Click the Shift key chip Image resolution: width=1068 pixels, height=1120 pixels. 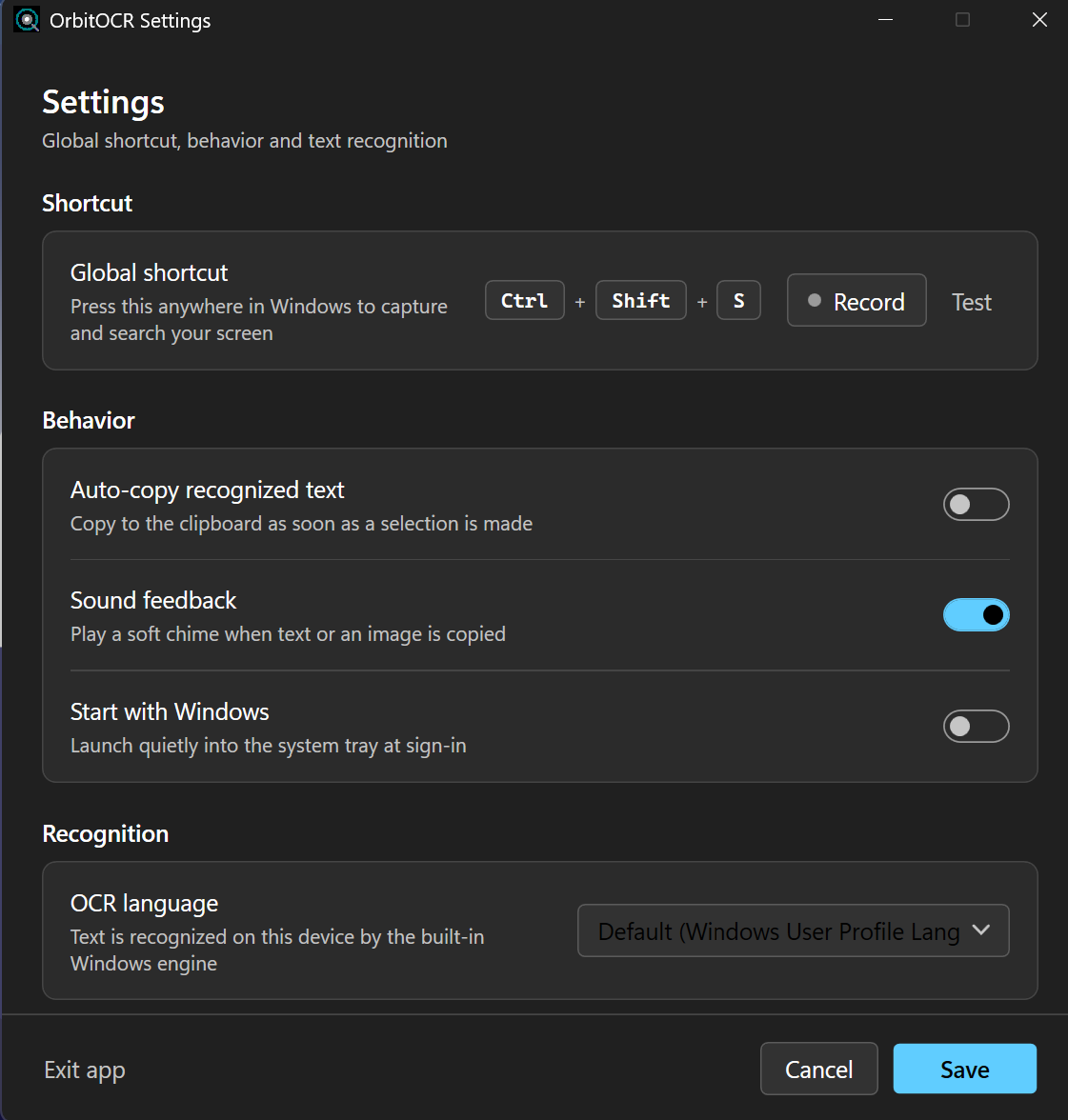point(641,300)
